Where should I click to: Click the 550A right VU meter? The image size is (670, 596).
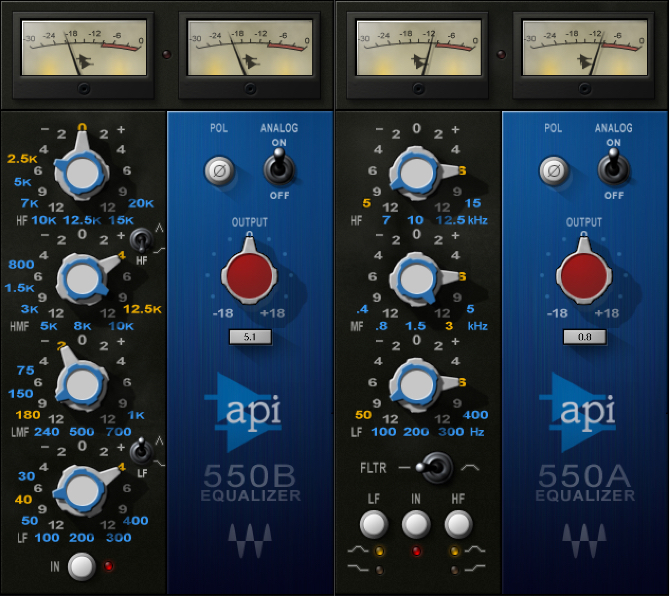pyautogui.click(x=585, y=48)
